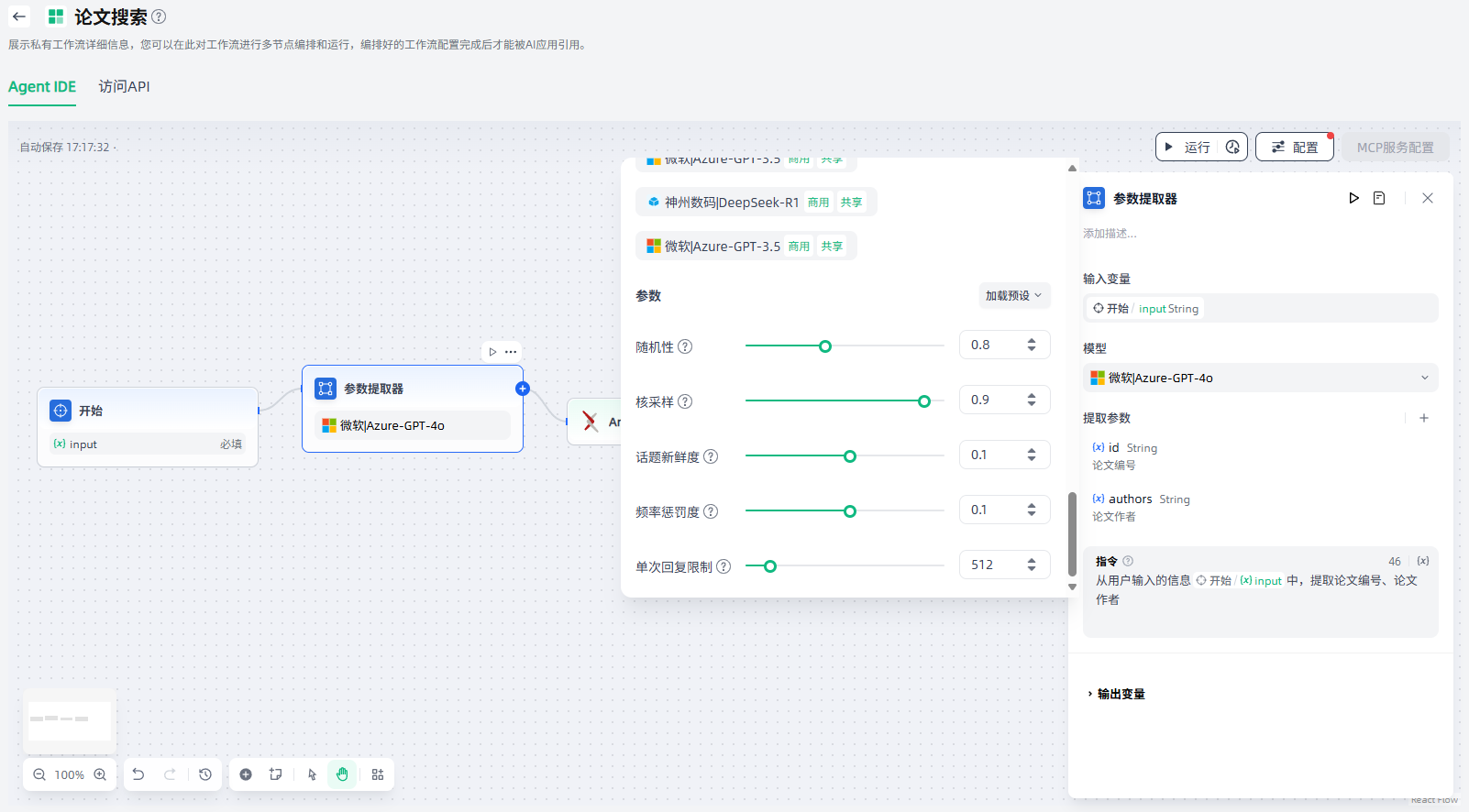
Task: Click the 单次回复限制 value field showing 512
Action: click(x=990, y=565)
